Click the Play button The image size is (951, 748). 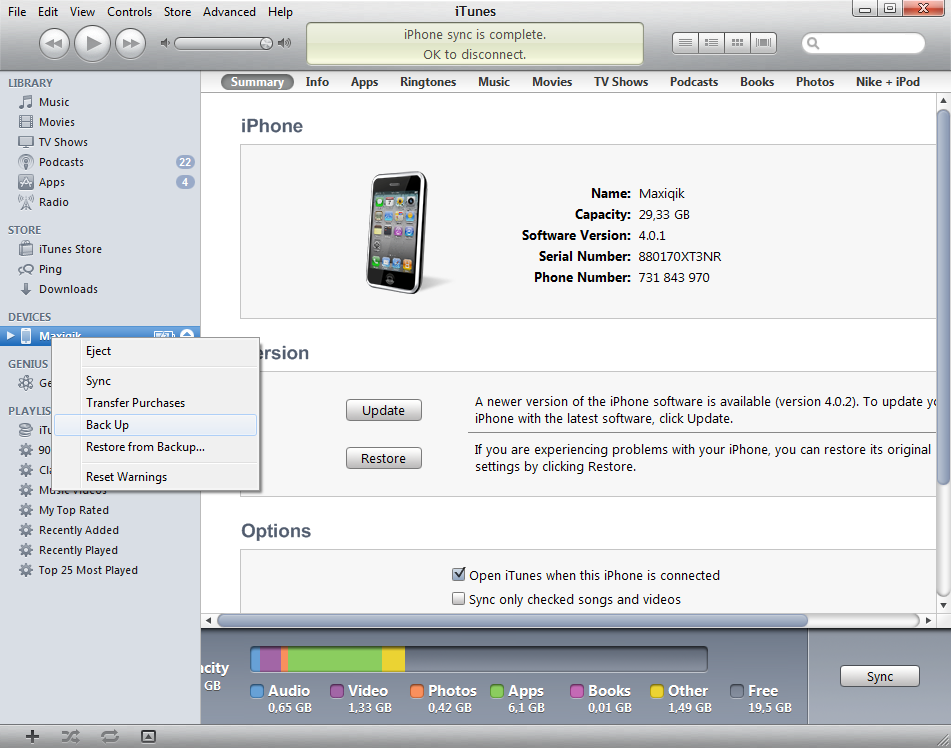point(92,44)
